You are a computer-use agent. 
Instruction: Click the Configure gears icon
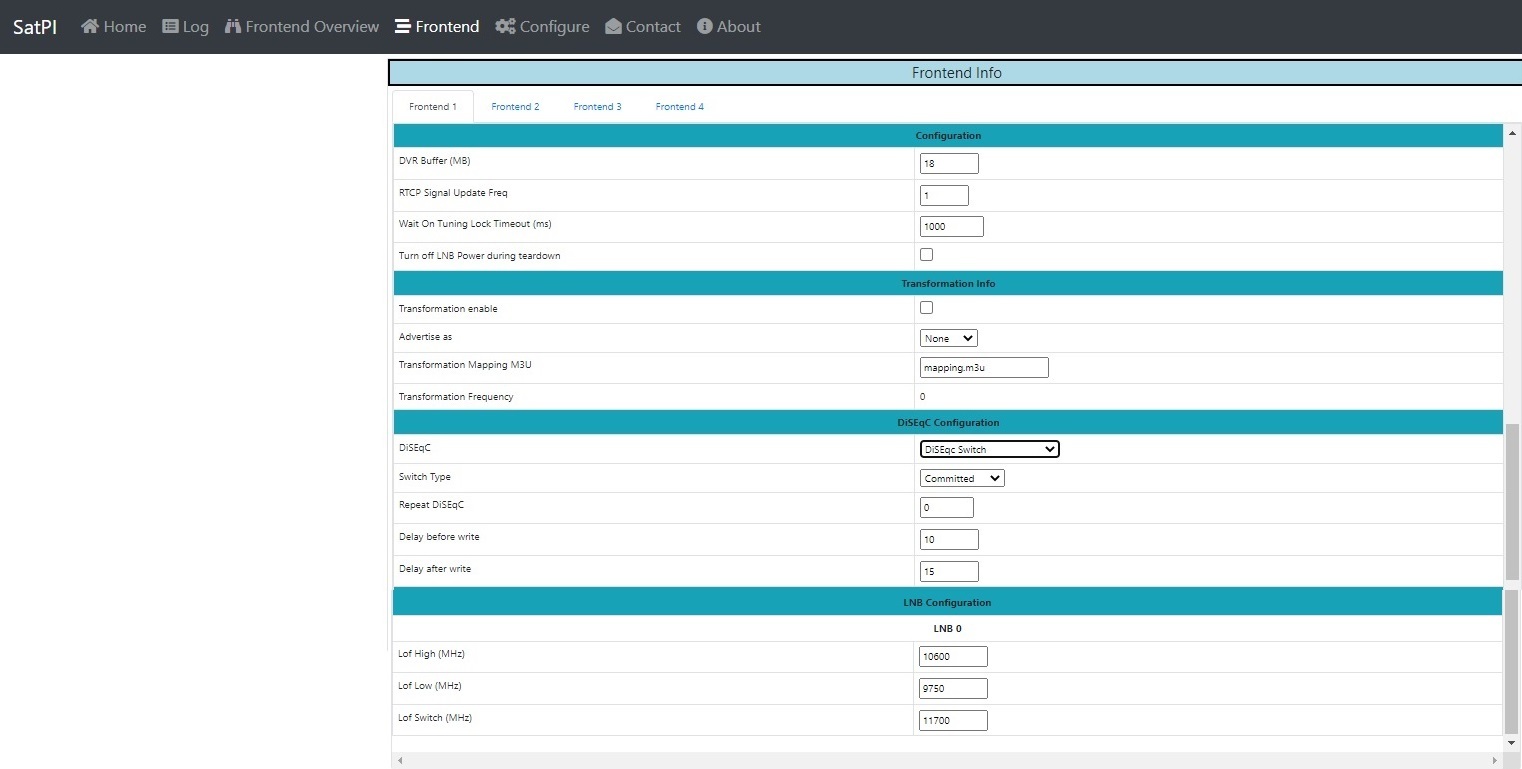(505, 26)
